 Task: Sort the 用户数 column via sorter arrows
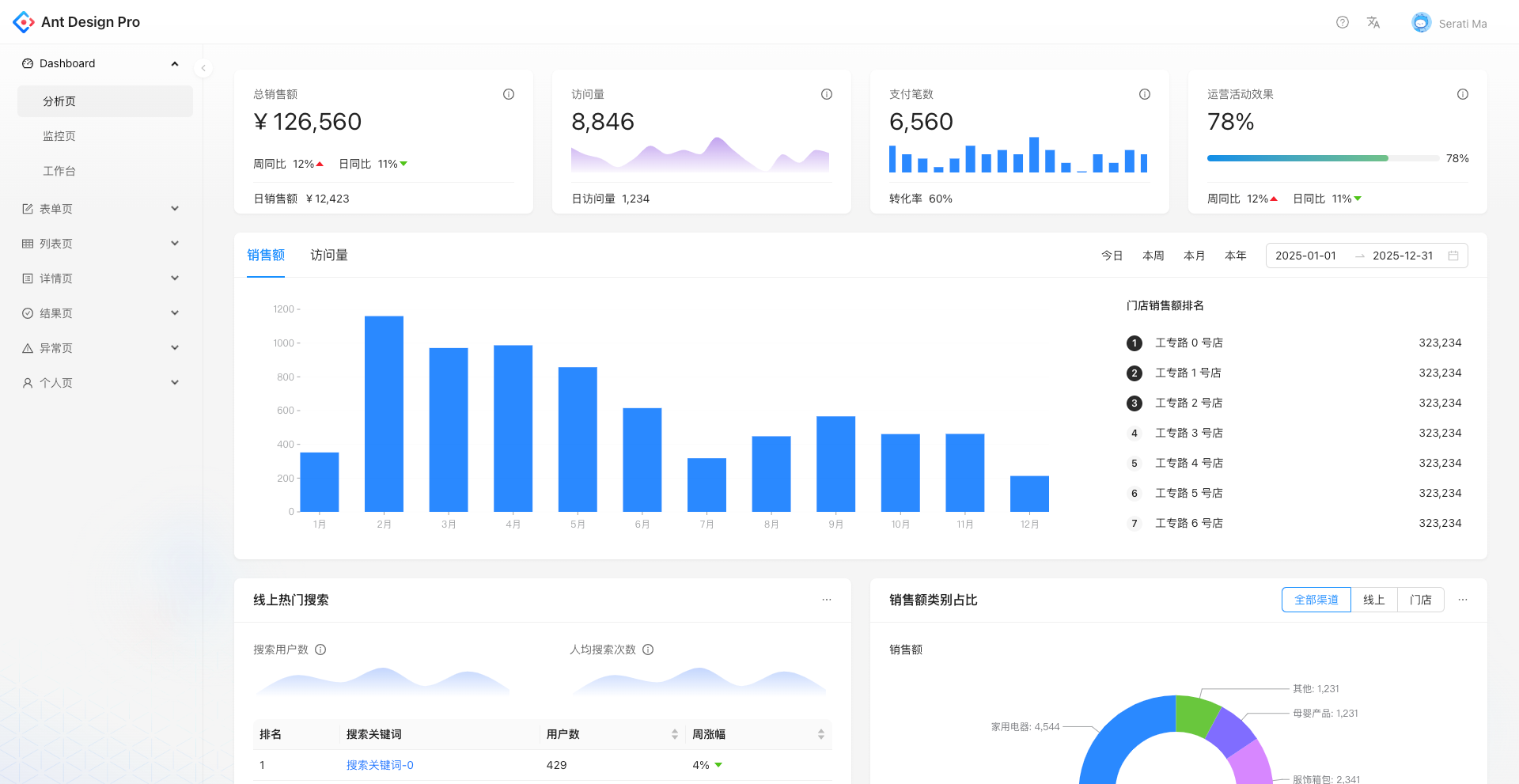[675, 734]
